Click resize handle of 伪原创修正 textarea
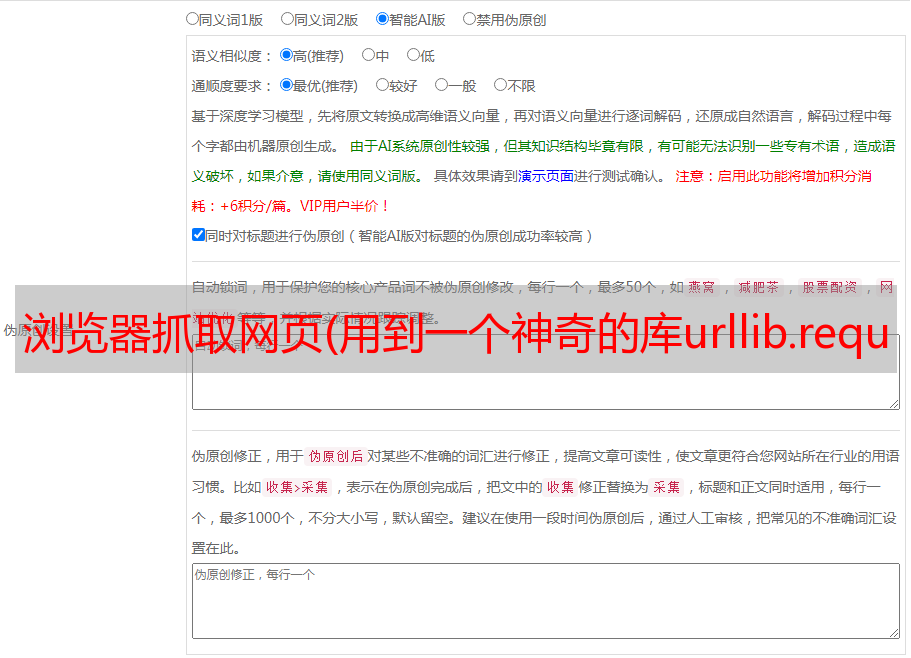 [x=894, y=633]
